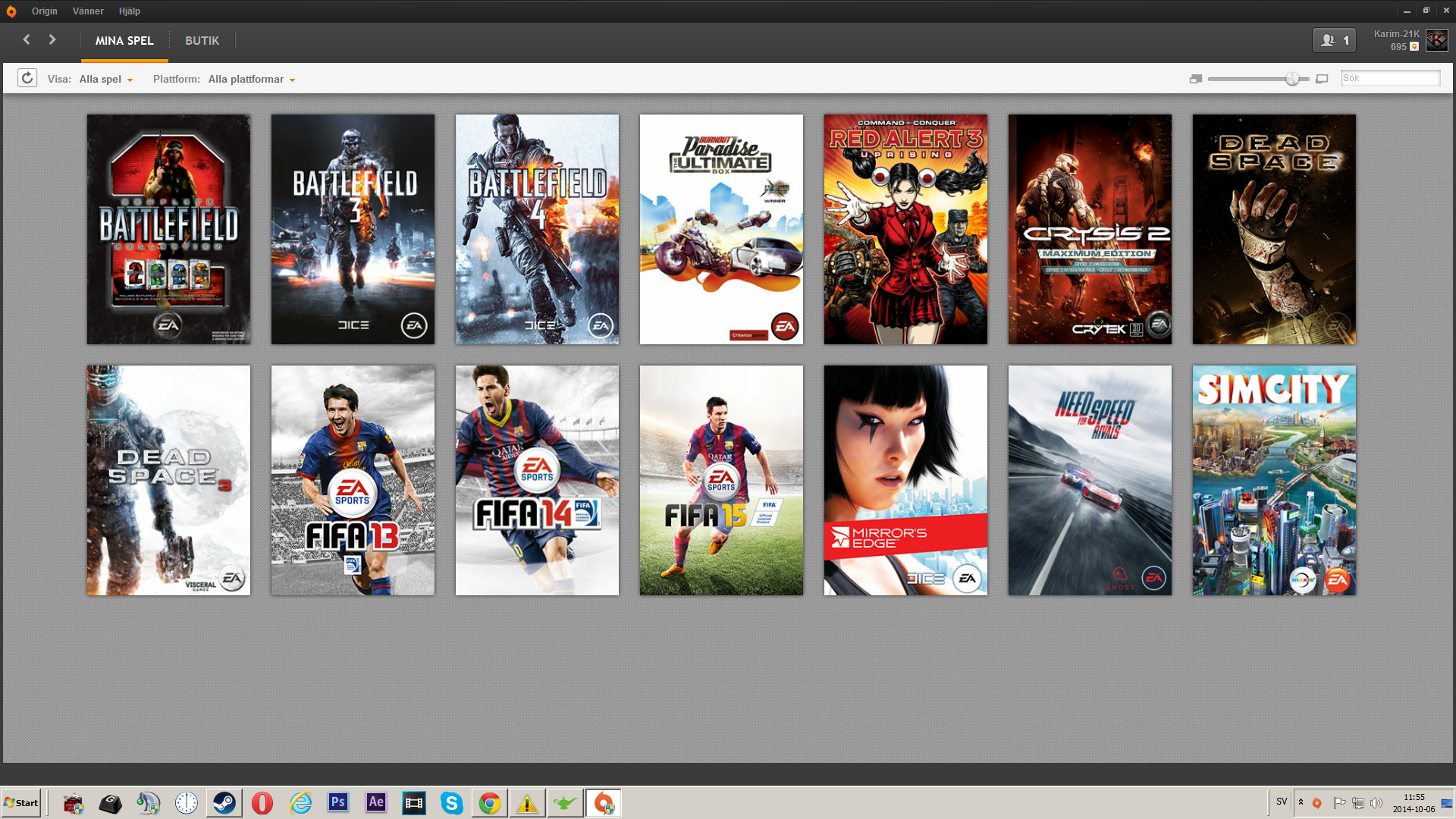This screenshot has height=819, width=1456.
Task: Select the Red Alert 3 Uprising cover
Action: pyautogui.click(x=905, y=229)
